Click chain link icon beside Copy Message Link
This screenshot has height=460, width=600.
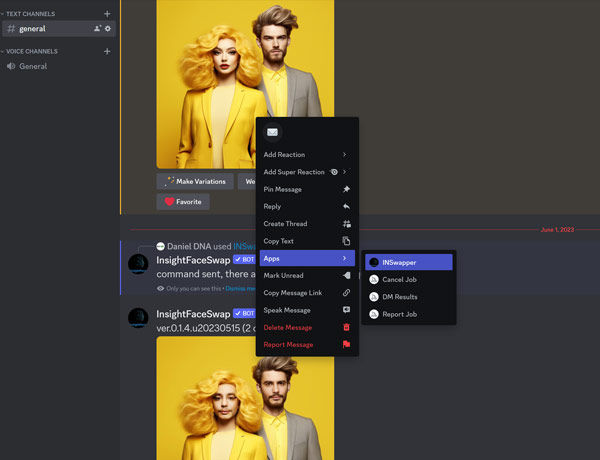(346, 293)
